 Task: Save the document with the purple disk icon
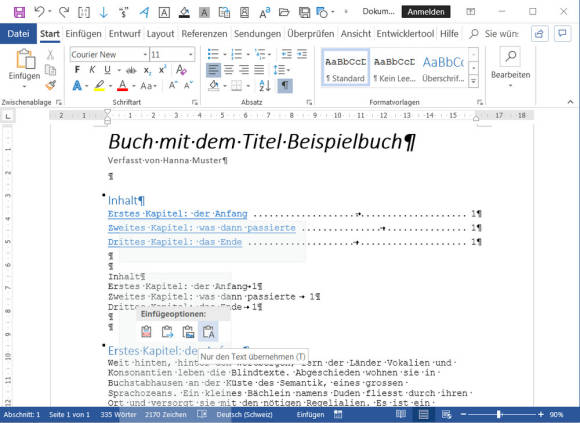19,12
